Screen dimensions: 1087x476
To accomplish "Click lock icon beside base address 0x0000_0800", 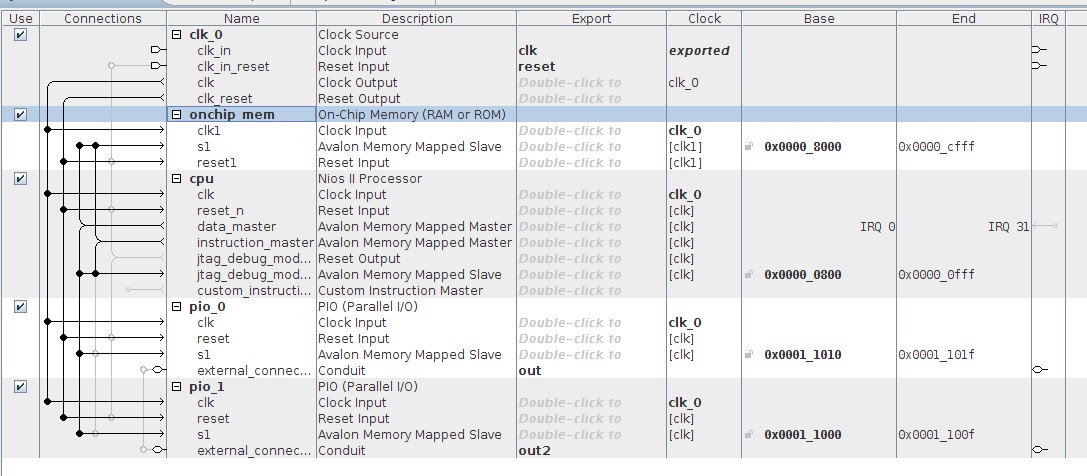I will pyautogui.click(x=749, y=275).
